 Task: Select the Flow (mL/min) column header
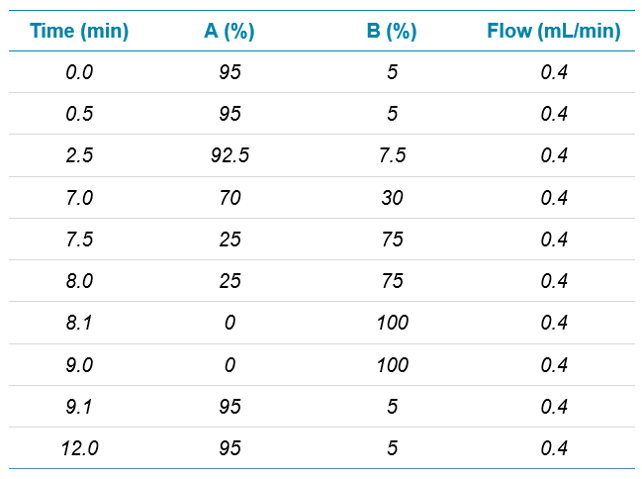(x=553, y=30)
